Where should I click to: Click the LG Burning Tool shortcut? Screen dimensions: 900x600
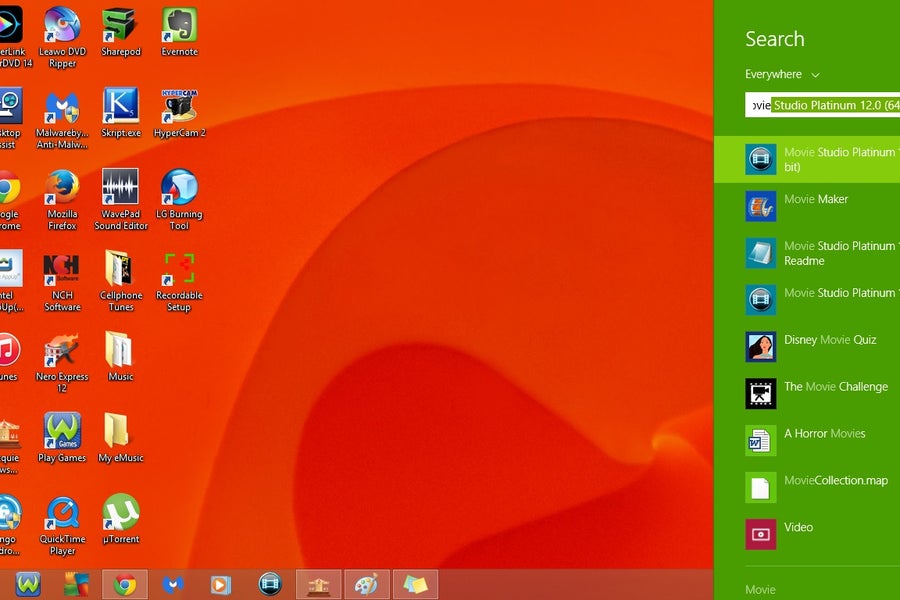(179, 200)
